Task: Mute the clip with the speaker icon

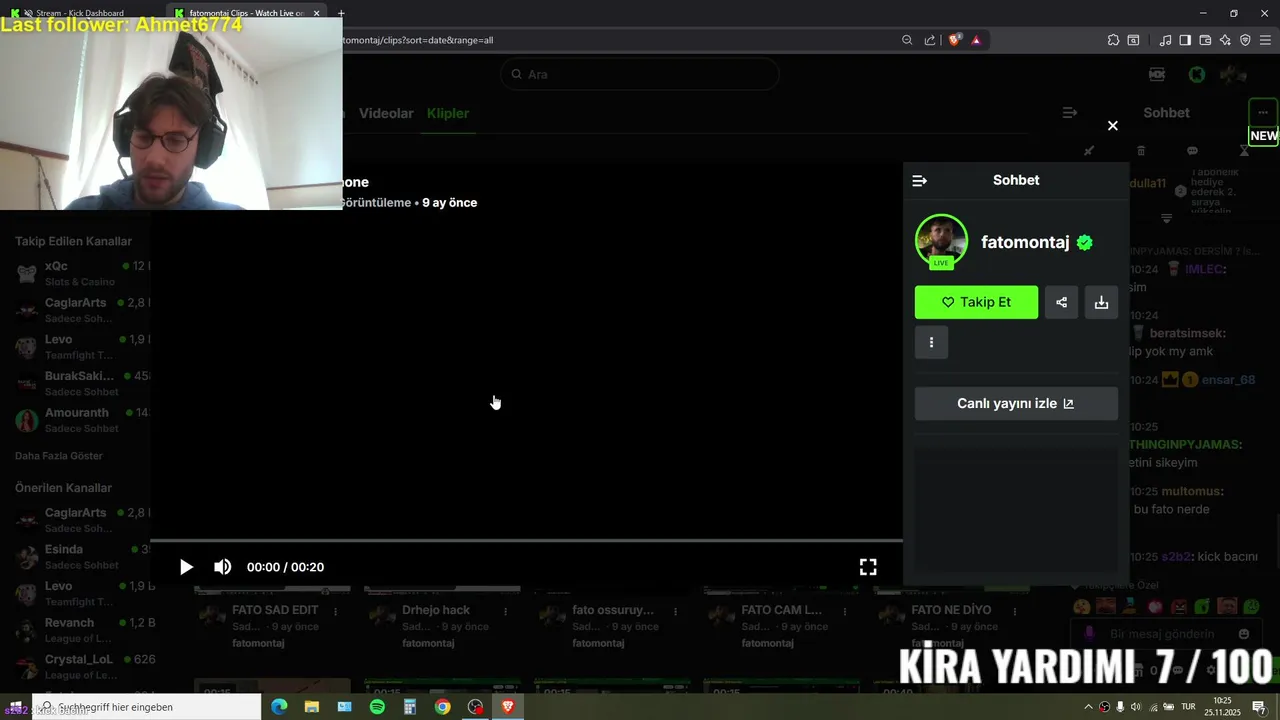Action: coord(222,567)
